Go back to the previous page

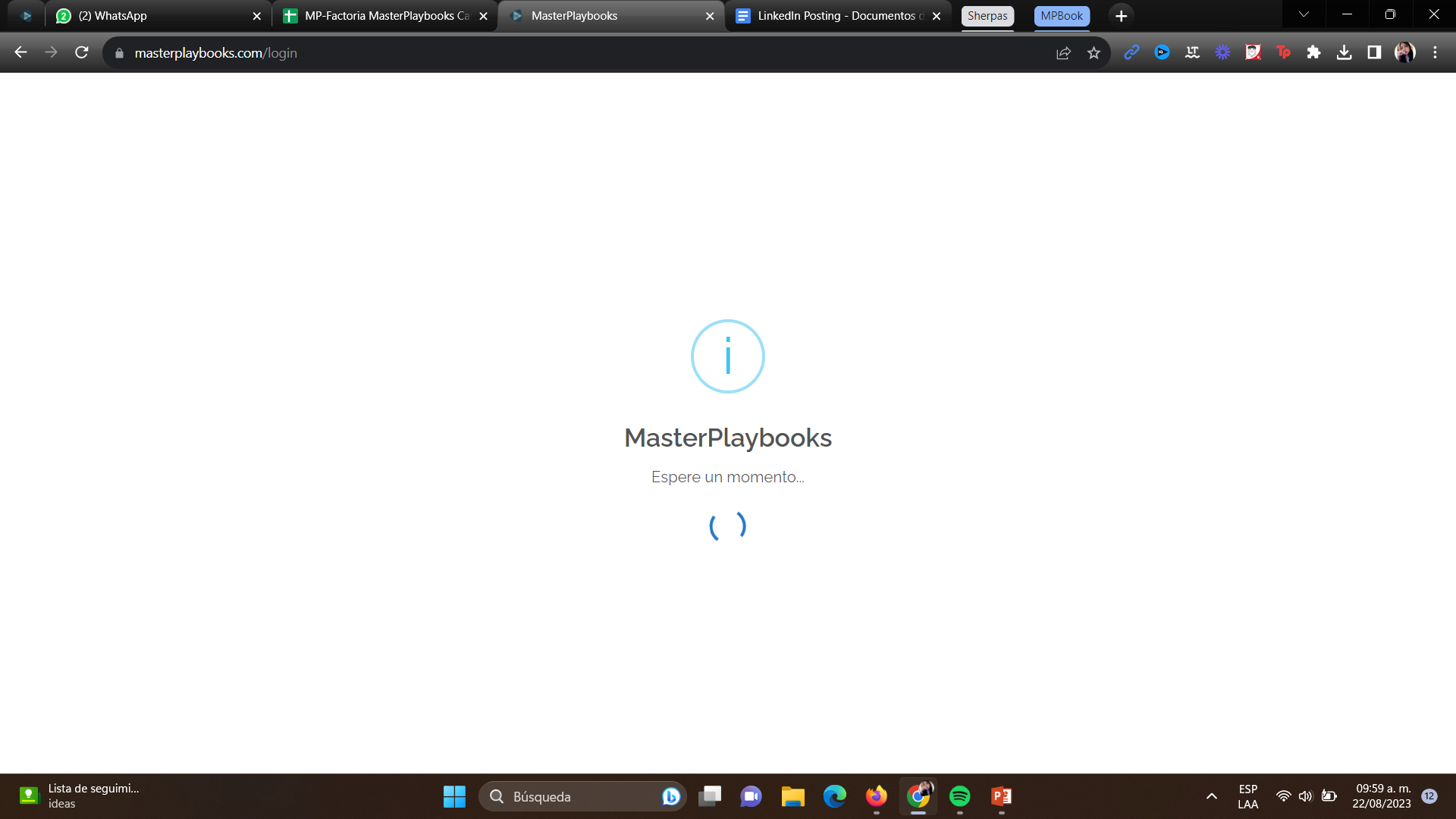pyautogui.click(x=21, y=52)
